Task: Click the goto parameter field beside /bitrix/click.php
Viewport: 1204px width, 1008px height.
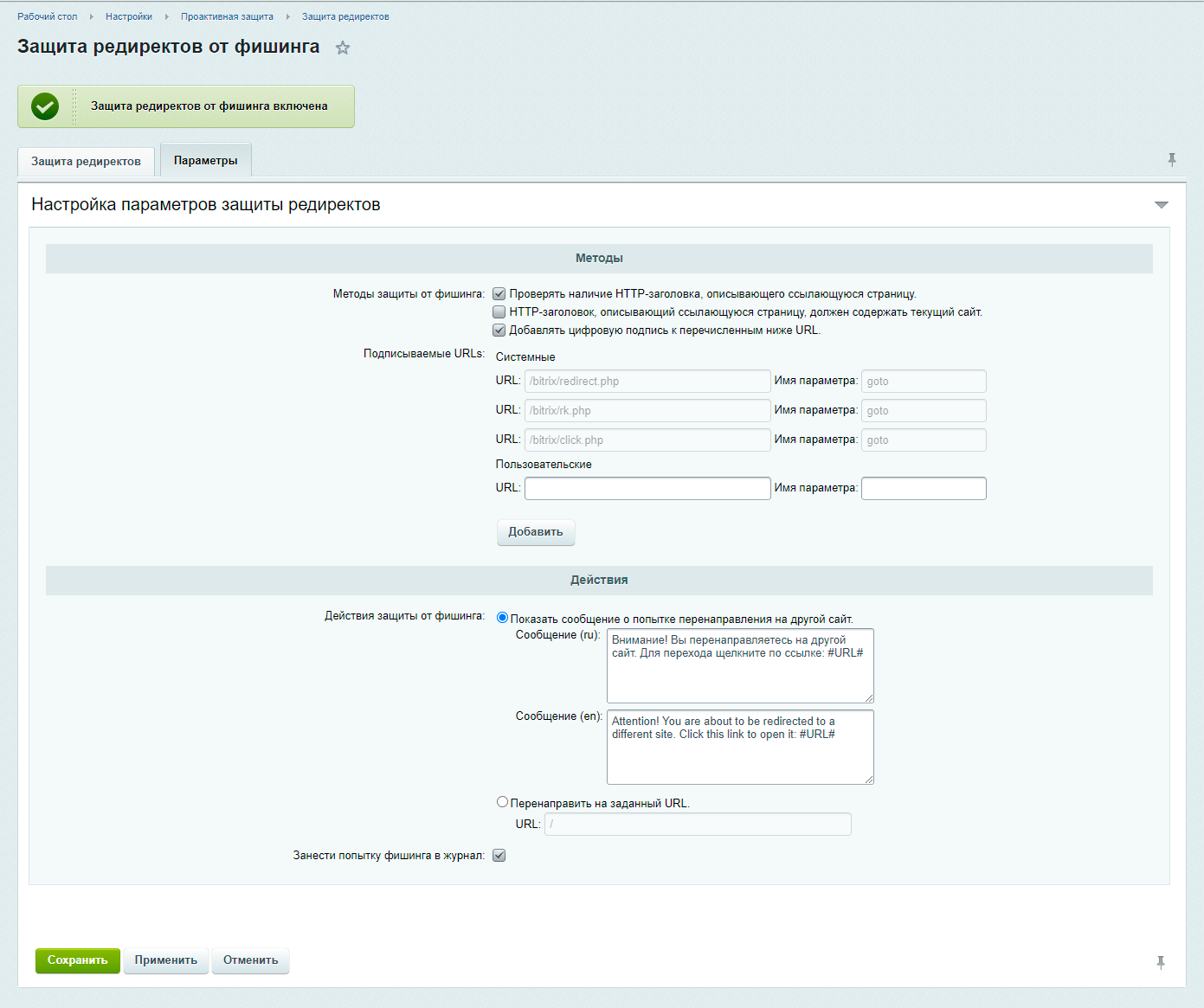Action: point(924,440)
